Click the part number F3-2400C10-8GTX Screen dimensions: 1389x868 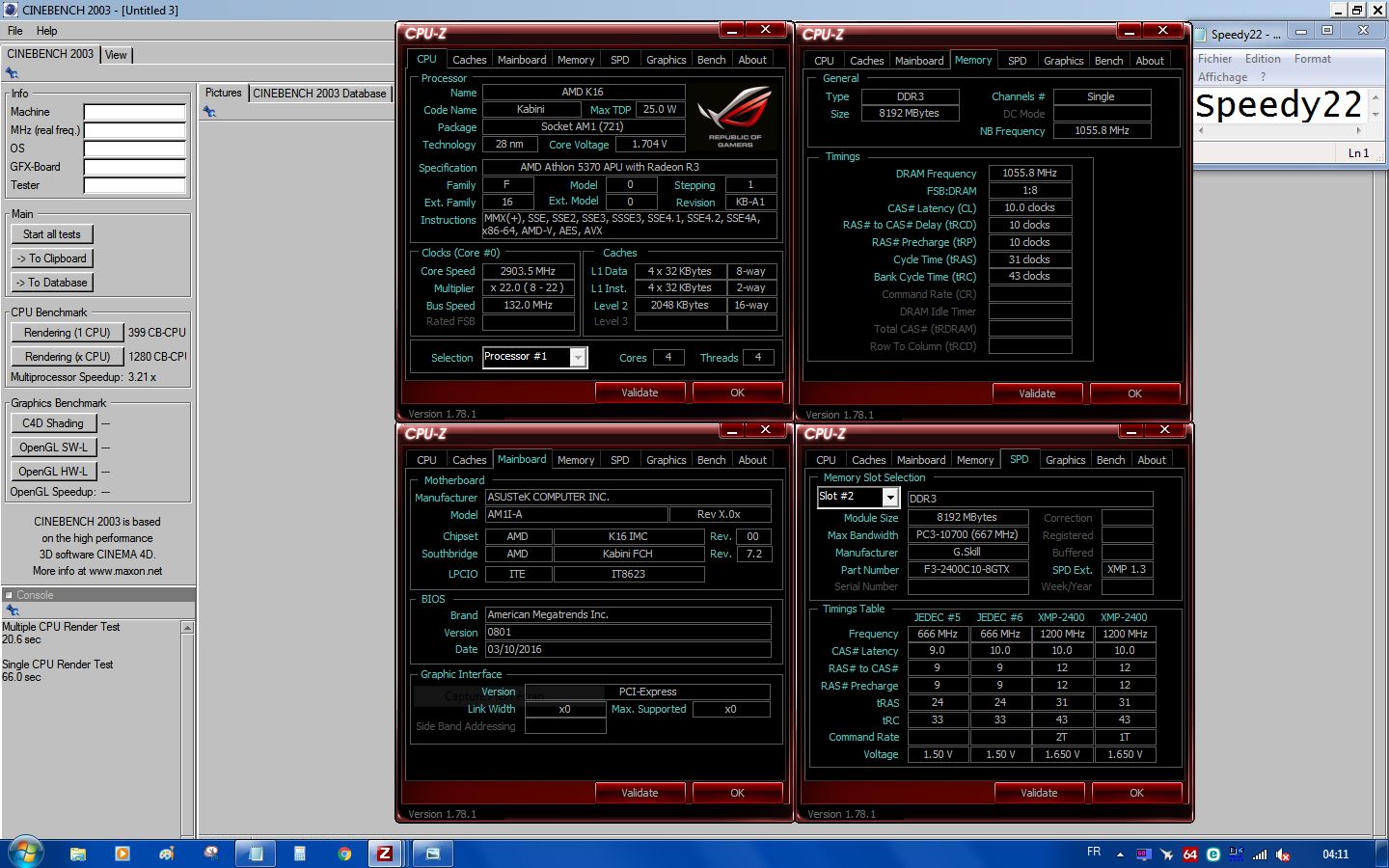click(x=967, y=570)
